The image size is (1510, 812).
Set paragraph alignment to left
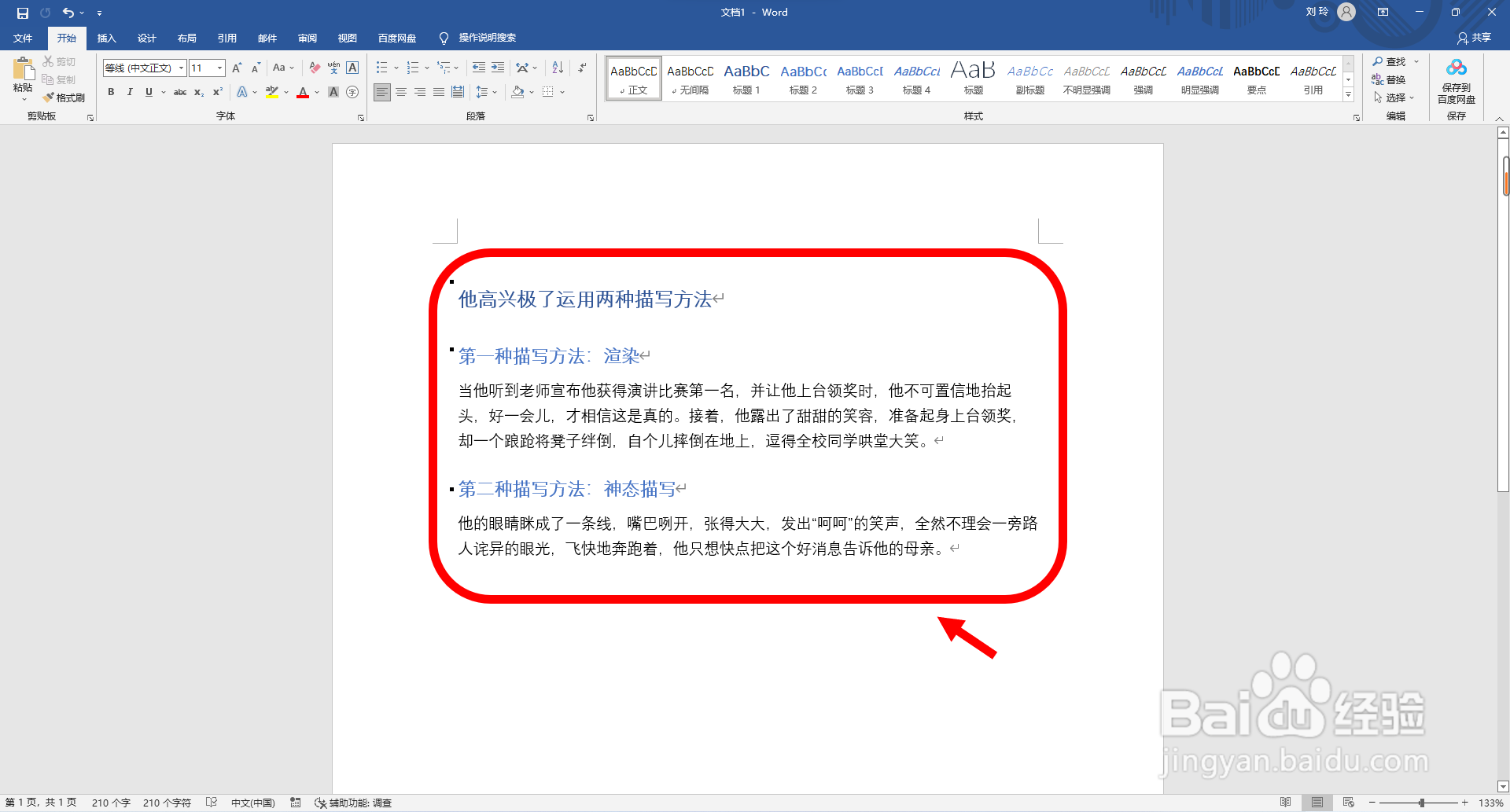tap(382, 92)
